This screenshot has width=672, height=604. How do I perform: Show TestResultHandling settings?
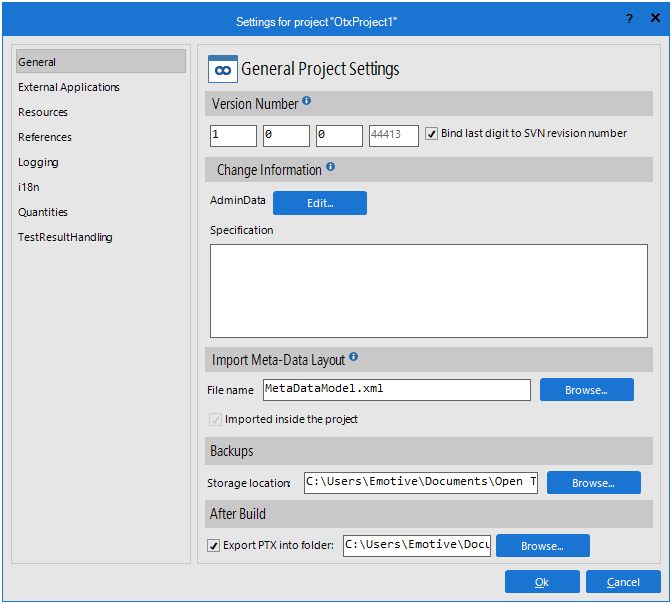coord(65,237)
